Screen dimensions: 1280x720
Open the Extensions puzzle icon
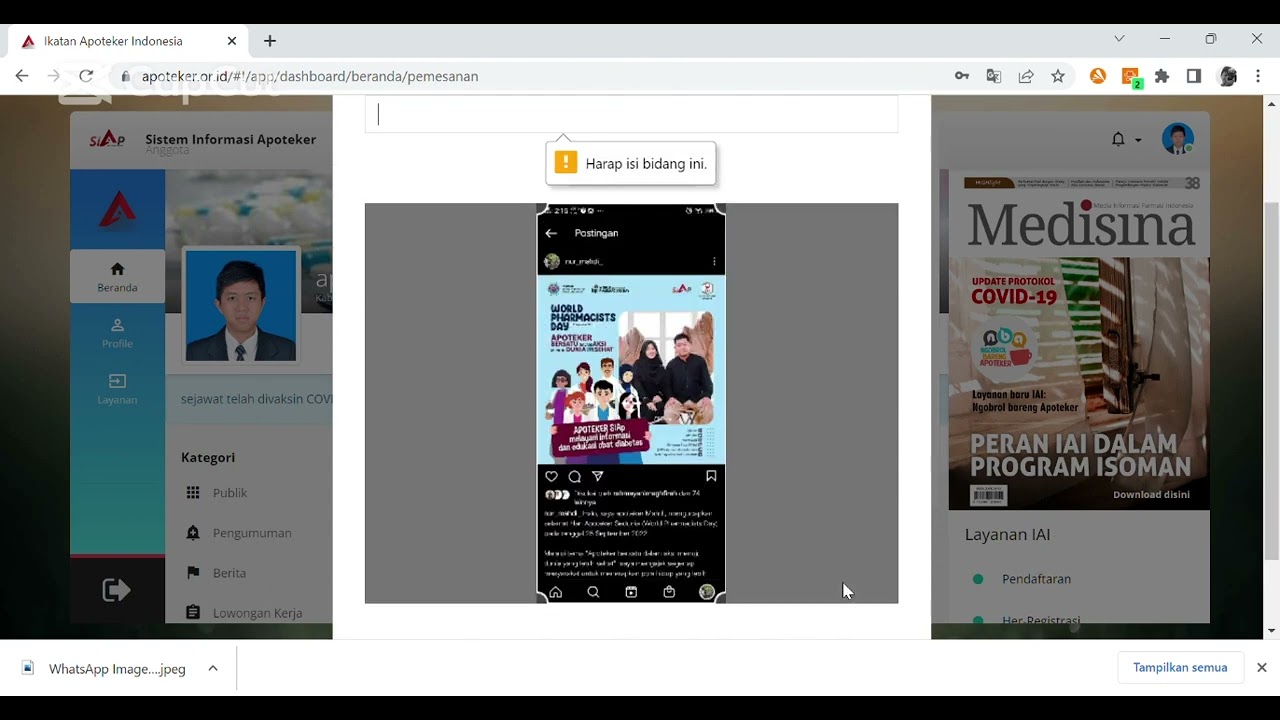point(1162,76)
